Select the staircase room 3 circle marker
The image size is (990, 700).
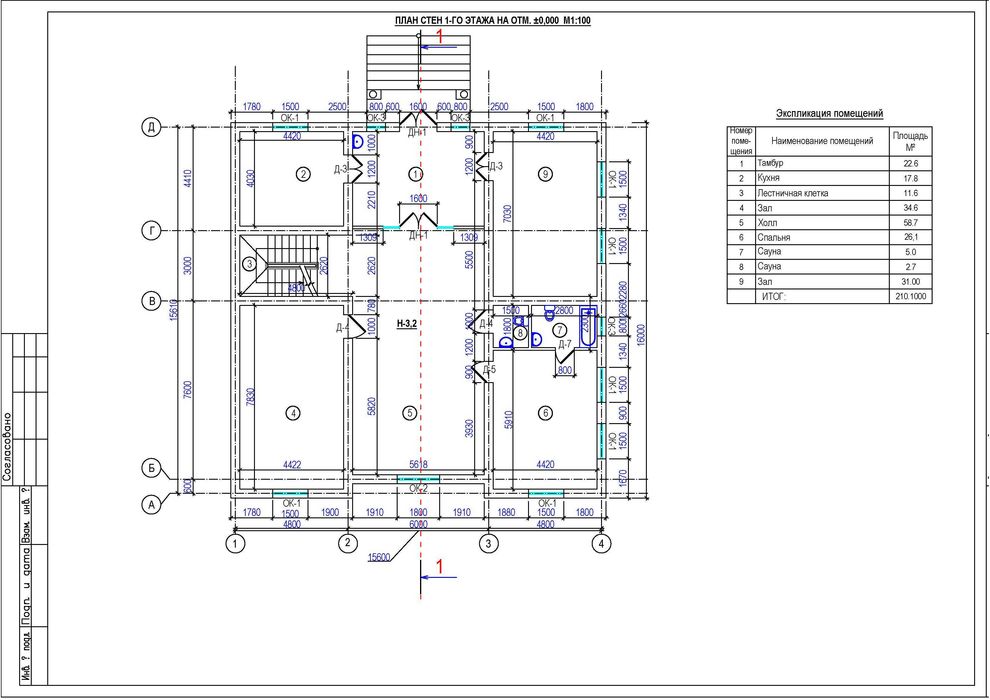(x=249, y=264)
